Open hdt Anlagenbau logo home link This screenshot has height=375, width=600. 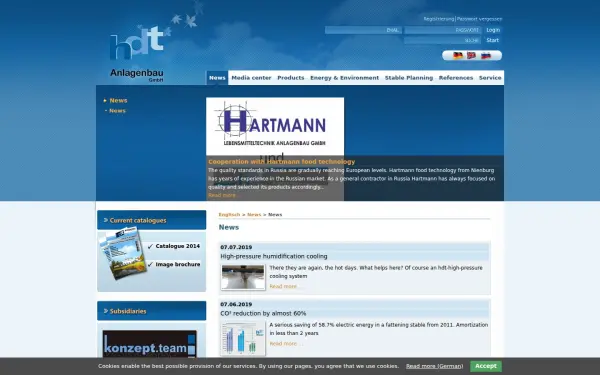point(137,54)
